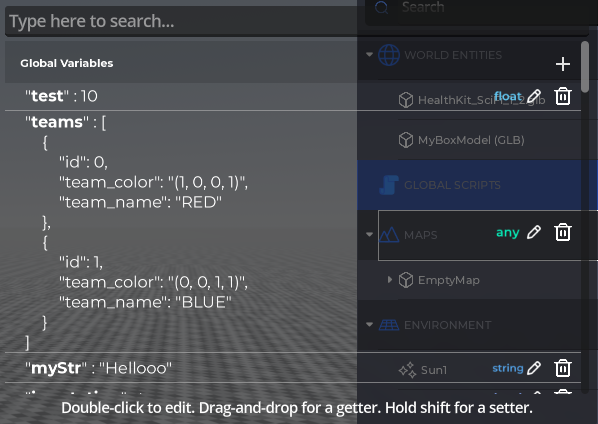Click the "team_color": "(0, 0, 1, 1)" line

tap(153, 283)
